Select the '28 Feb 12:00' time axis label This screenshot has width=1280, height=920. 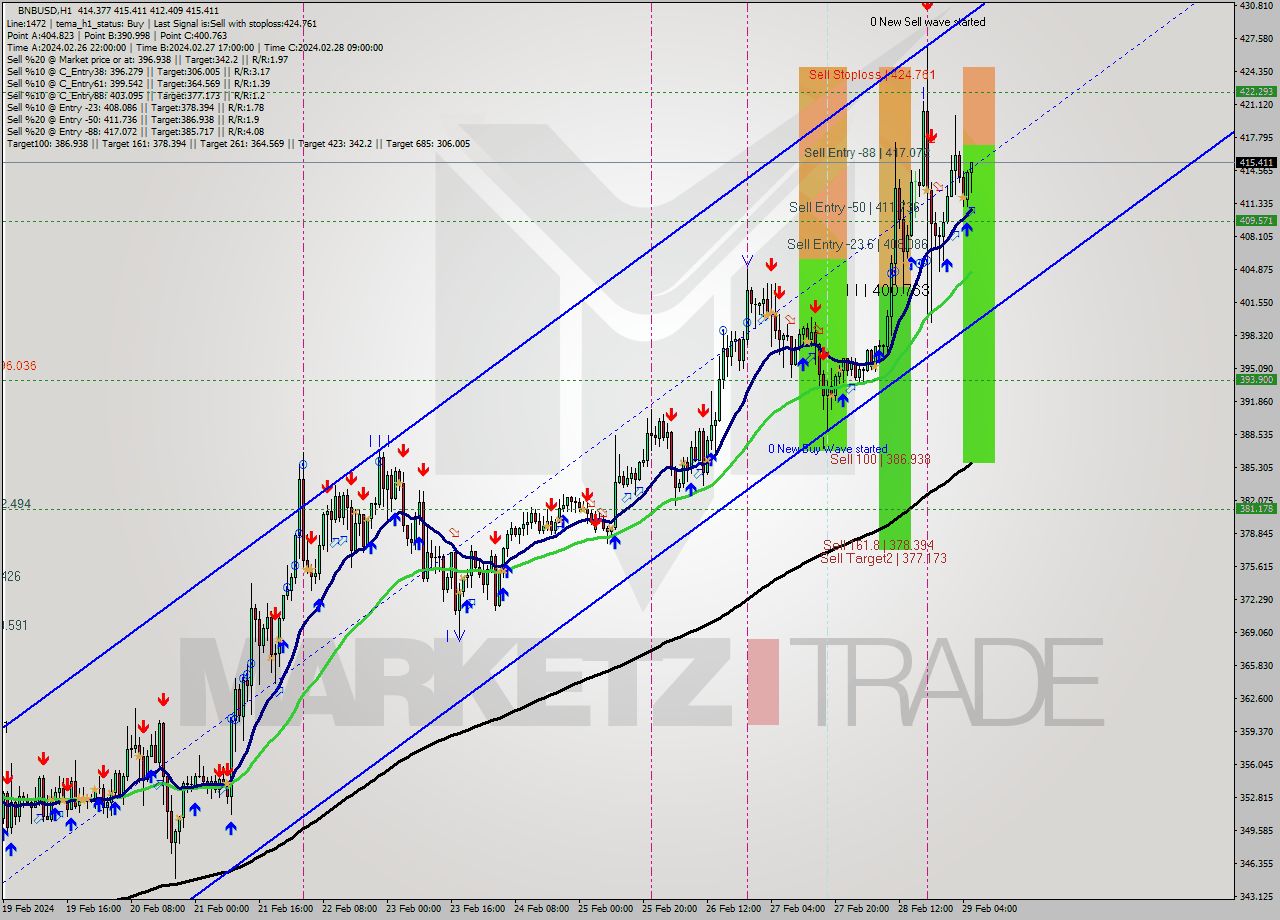point(925,909)
